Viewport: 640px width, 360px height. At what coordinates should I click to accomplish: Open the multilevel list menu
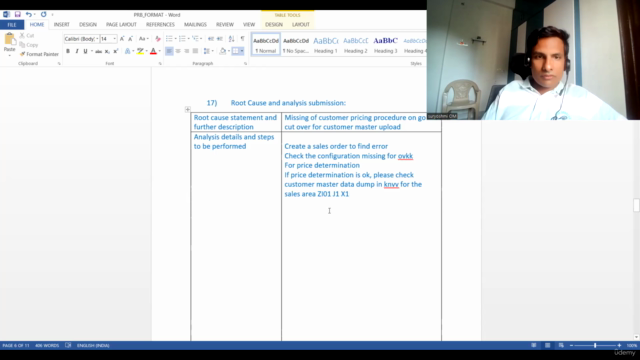coord(196,39)
